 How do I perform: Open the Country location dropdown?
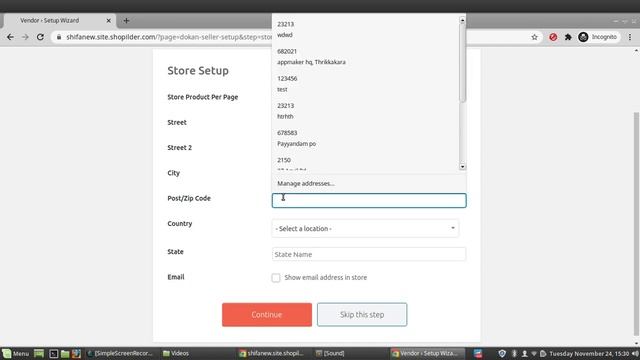click(365, 229)
